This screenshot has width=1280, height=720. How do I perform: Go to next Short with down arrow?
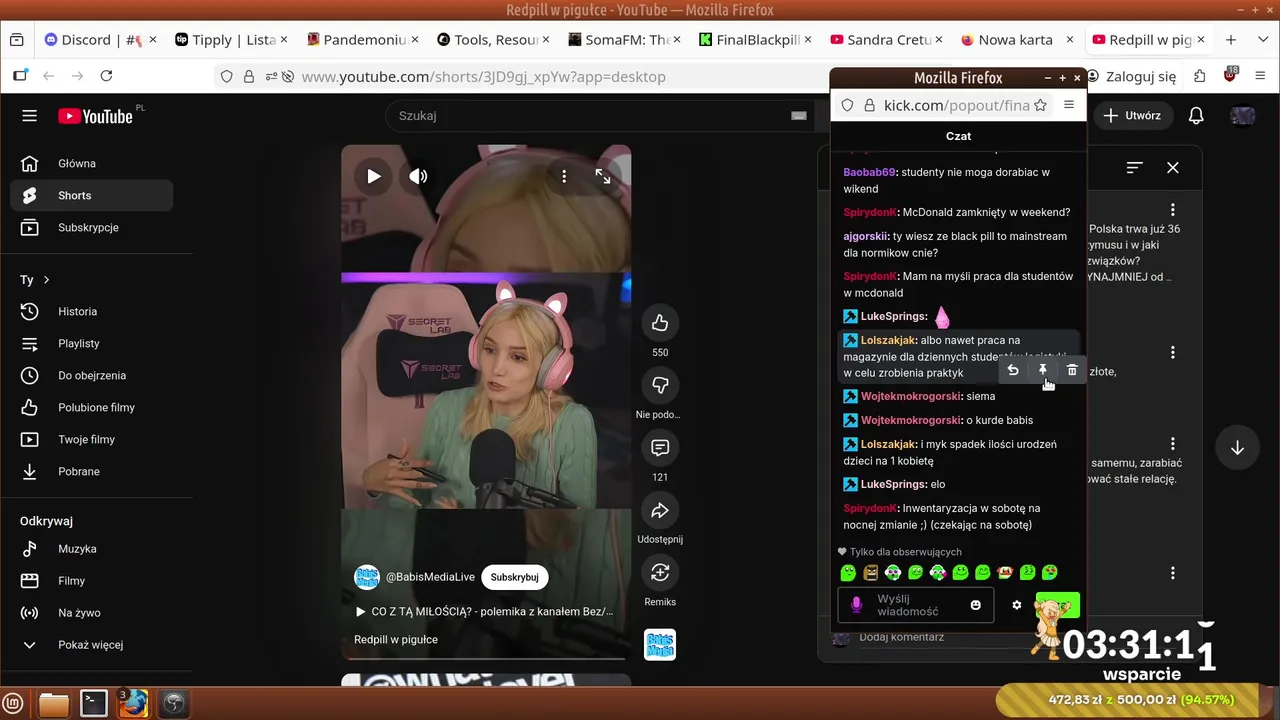(x=1237, y=448)
